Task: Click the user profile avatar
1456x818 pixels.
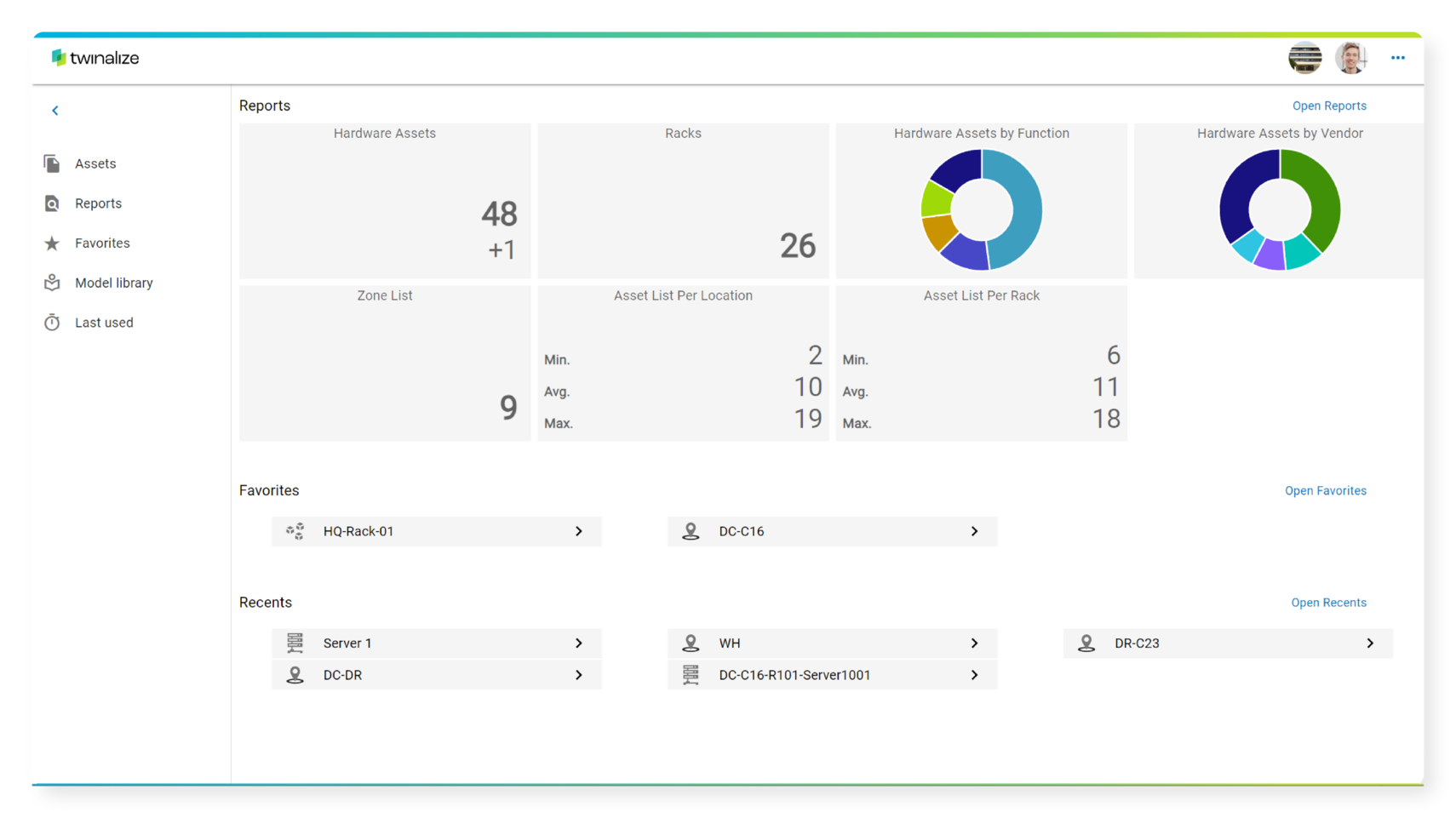Action: click(x=1350, y=58)
